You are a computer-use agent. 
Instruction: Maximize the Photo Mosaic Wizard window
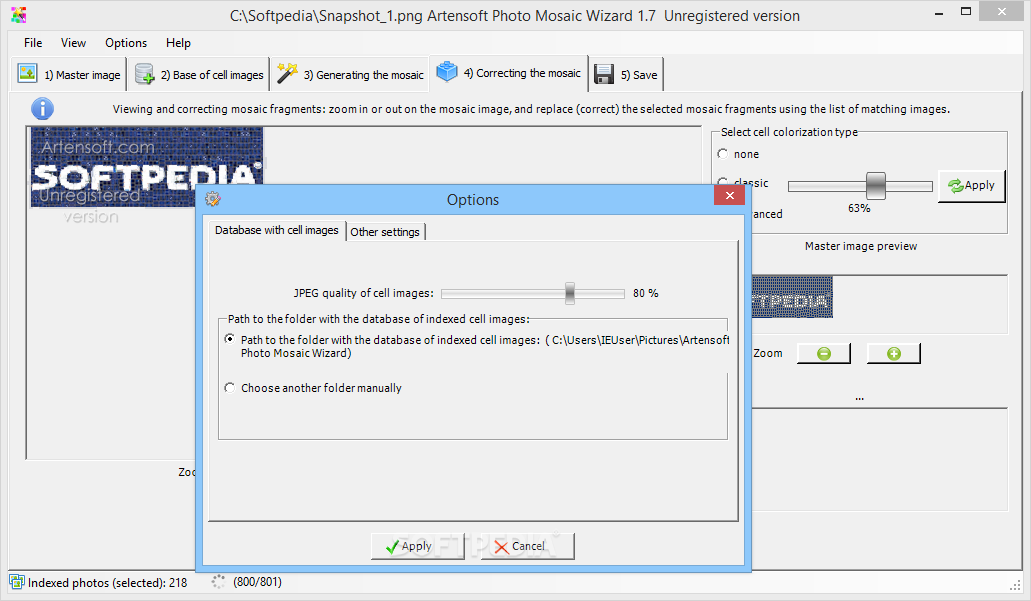pos(966,11)
